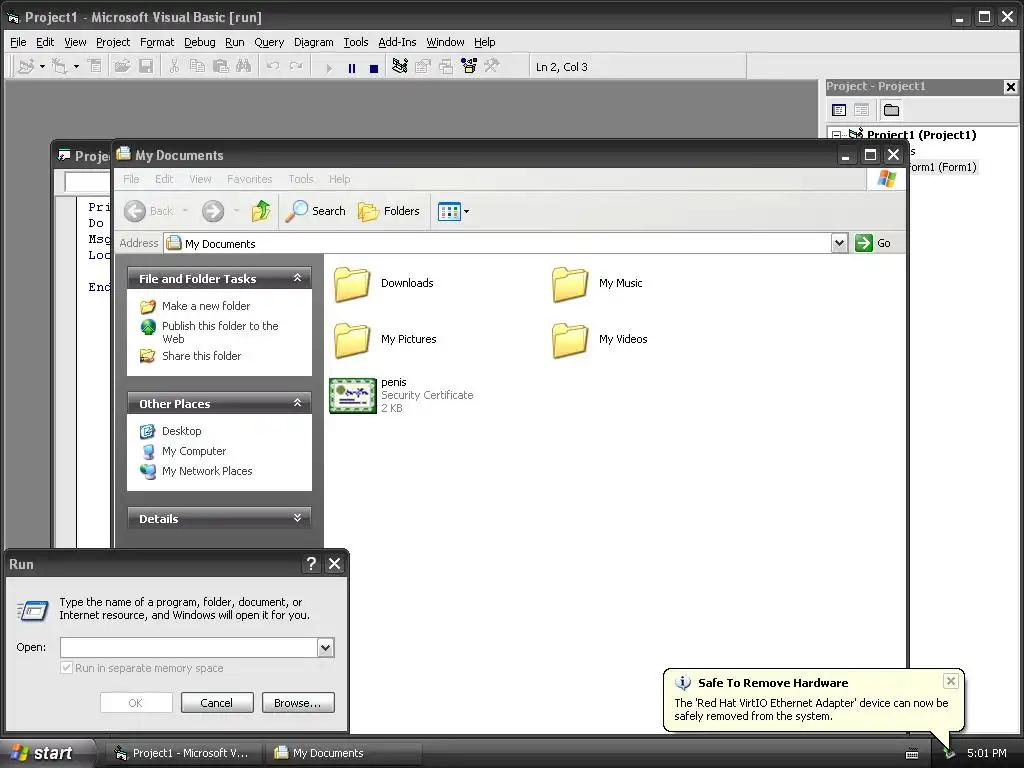Viewport: 1024px width, 768px height.
Task: Click Toggle Folders icon in Project panel
Action: tap(891, 110)
